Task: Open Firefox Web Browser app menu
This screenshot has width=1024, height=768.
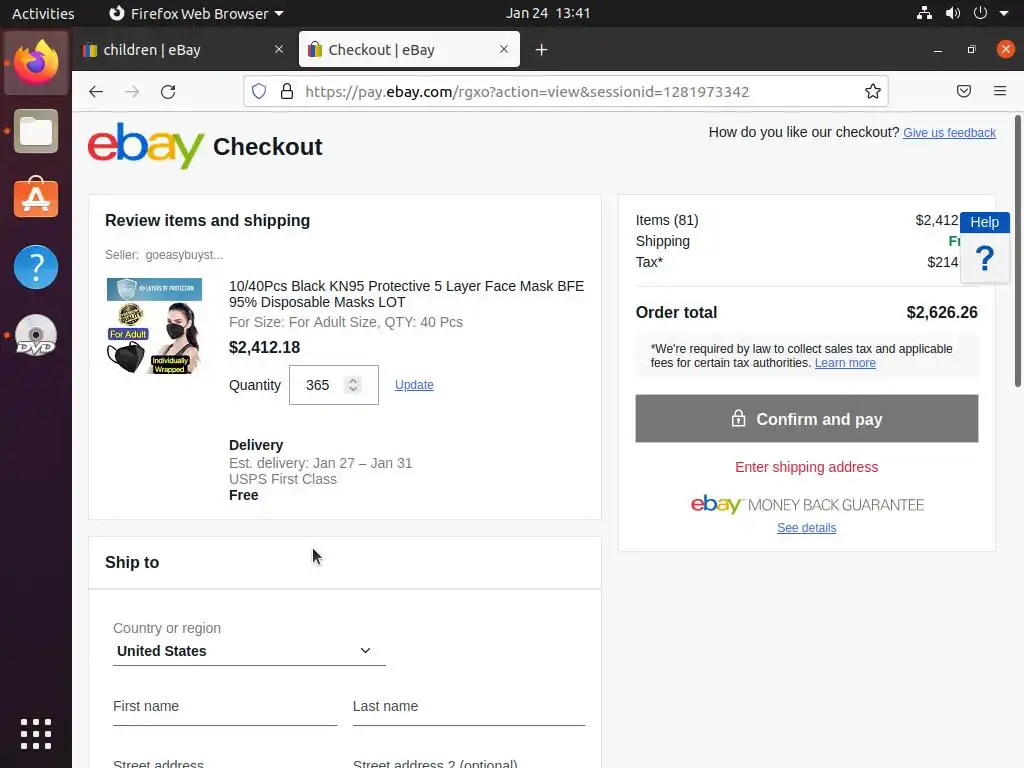Action: pyautogui.click(x=195, y=14)
